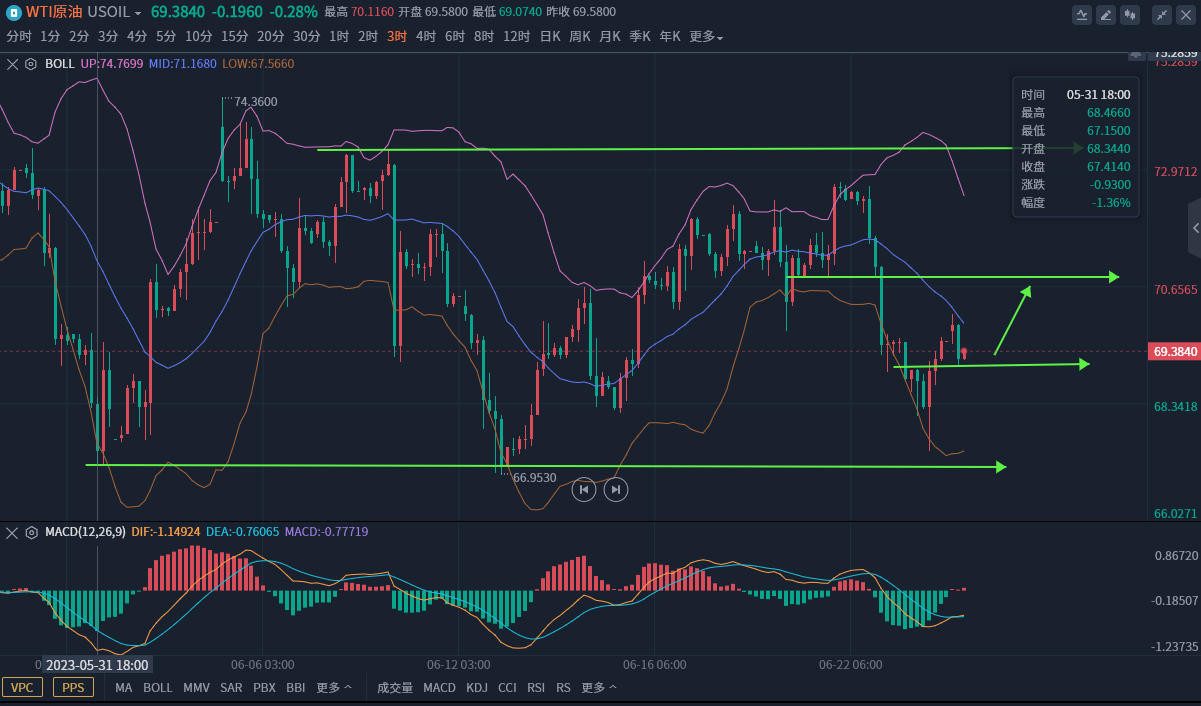
Task: Open the indicator line tool icon
Action: [x=1082, y=14]
